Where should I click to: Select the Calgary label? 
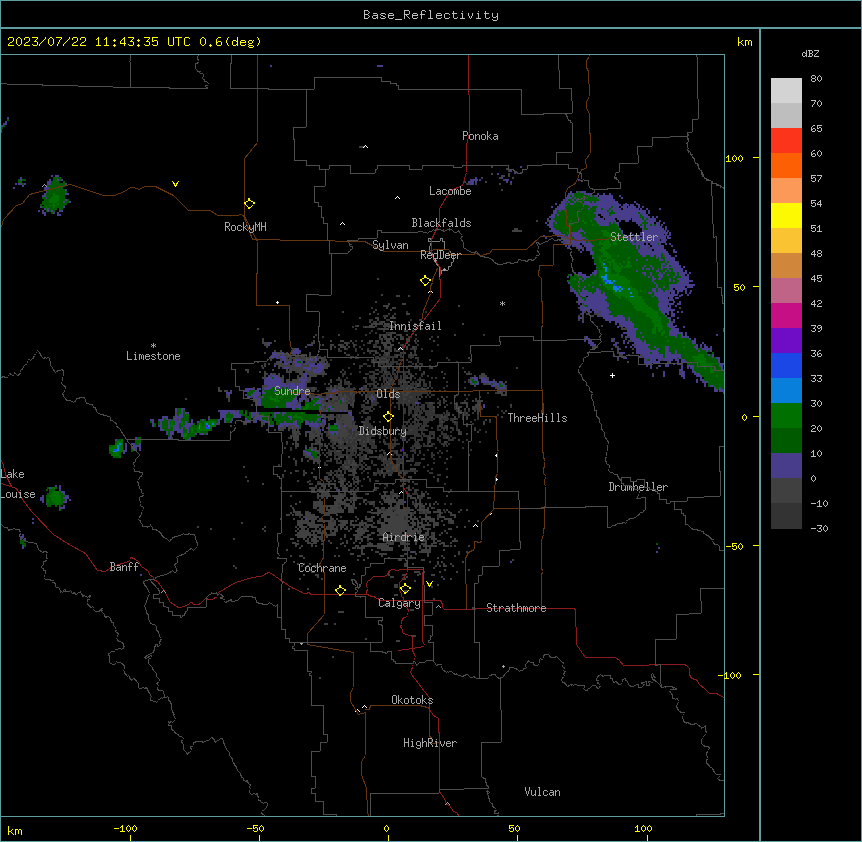[399, 603]
